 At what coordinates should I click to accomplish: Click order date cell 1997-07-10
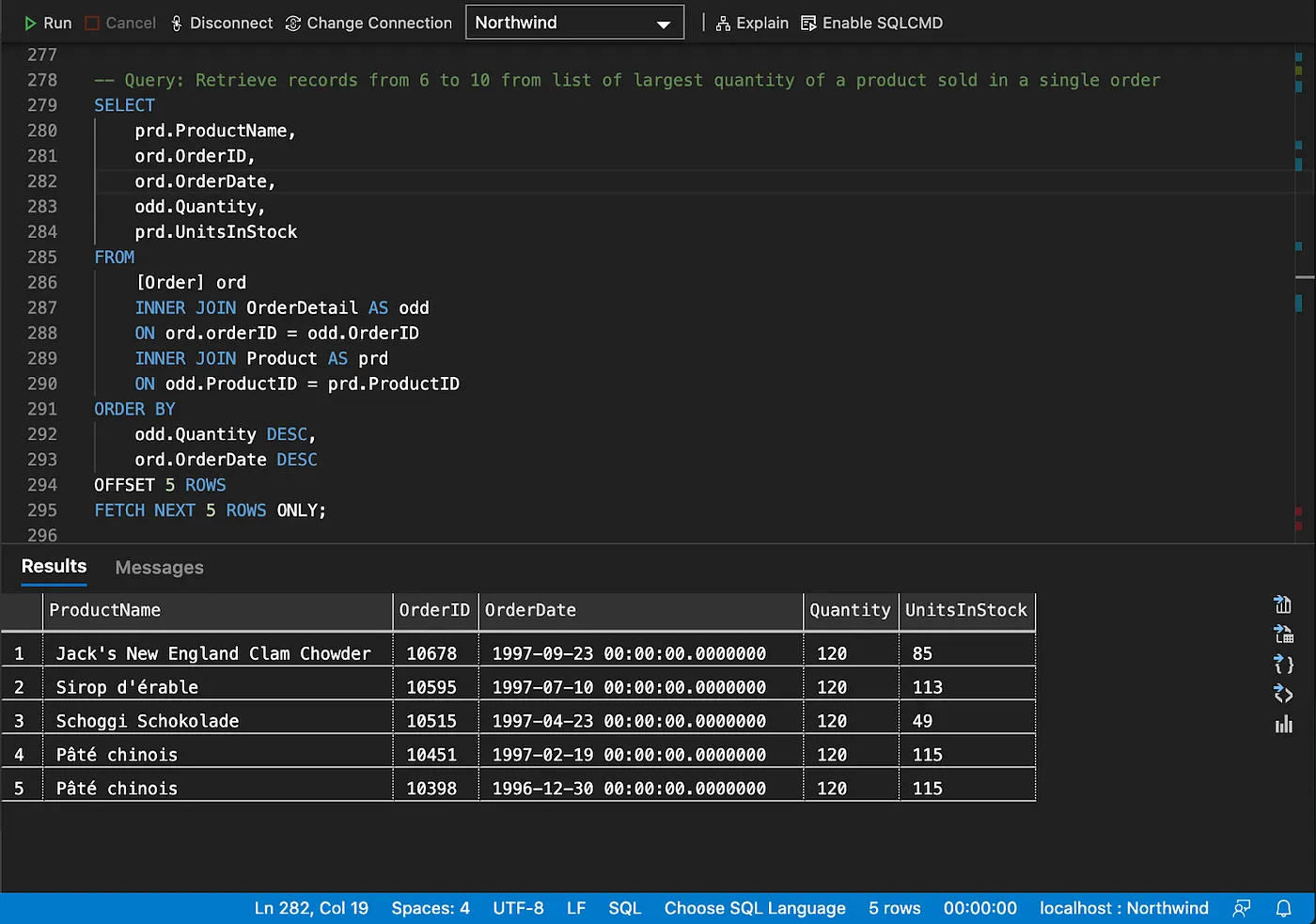[641, 687]
